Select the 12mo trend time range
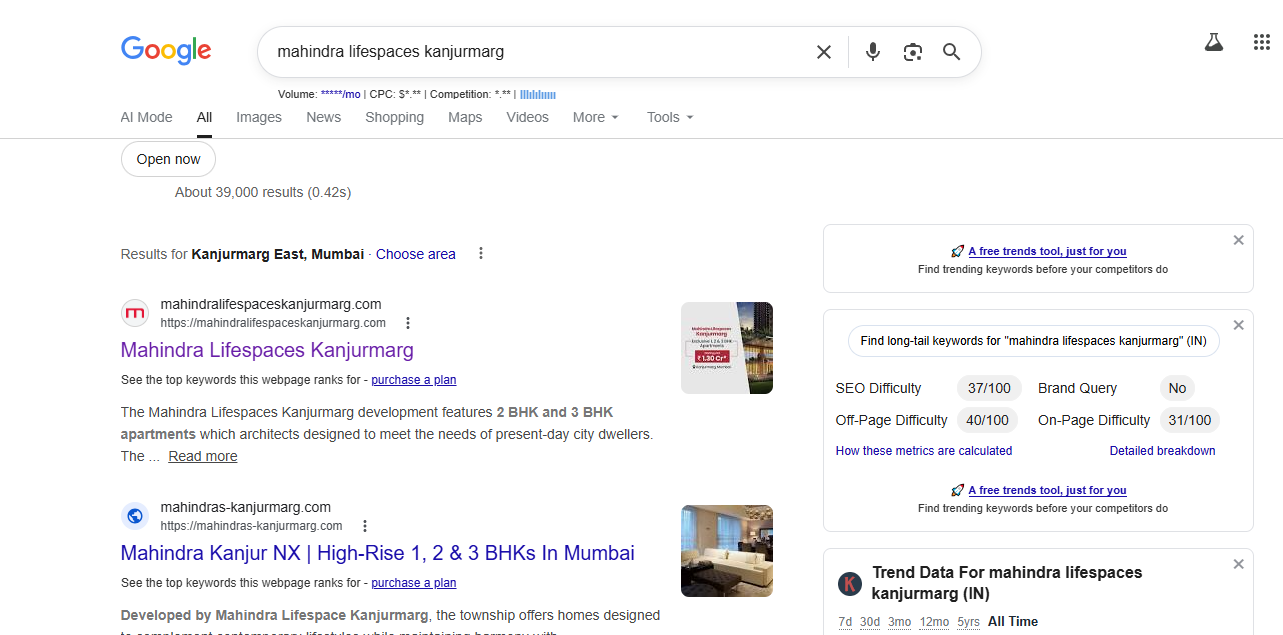Screen dimensions: 1283x635 (x=934, y=622)
